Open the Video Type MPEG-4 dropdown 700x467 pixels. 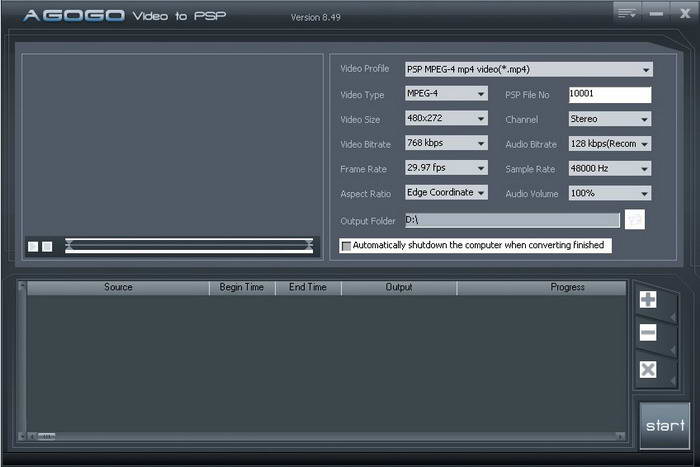point(446,93)
